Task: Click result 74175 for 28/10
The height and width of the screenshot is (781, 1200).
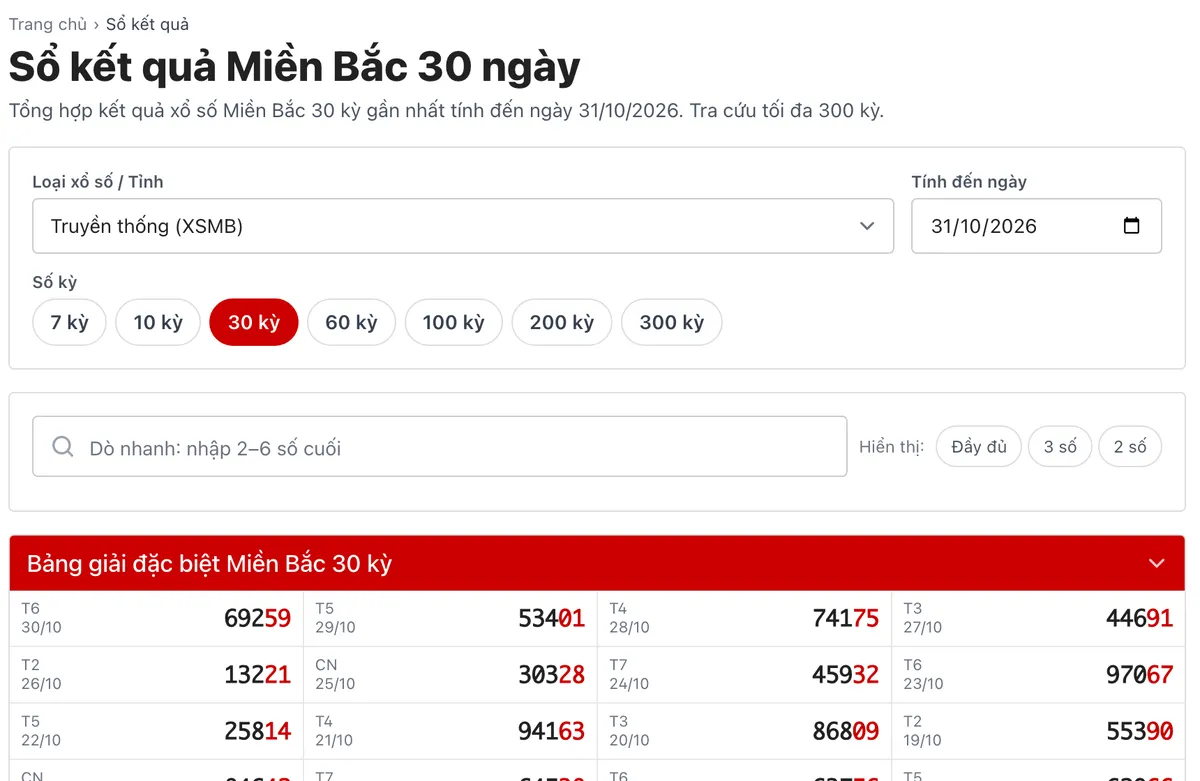Action: coord(845,618)
